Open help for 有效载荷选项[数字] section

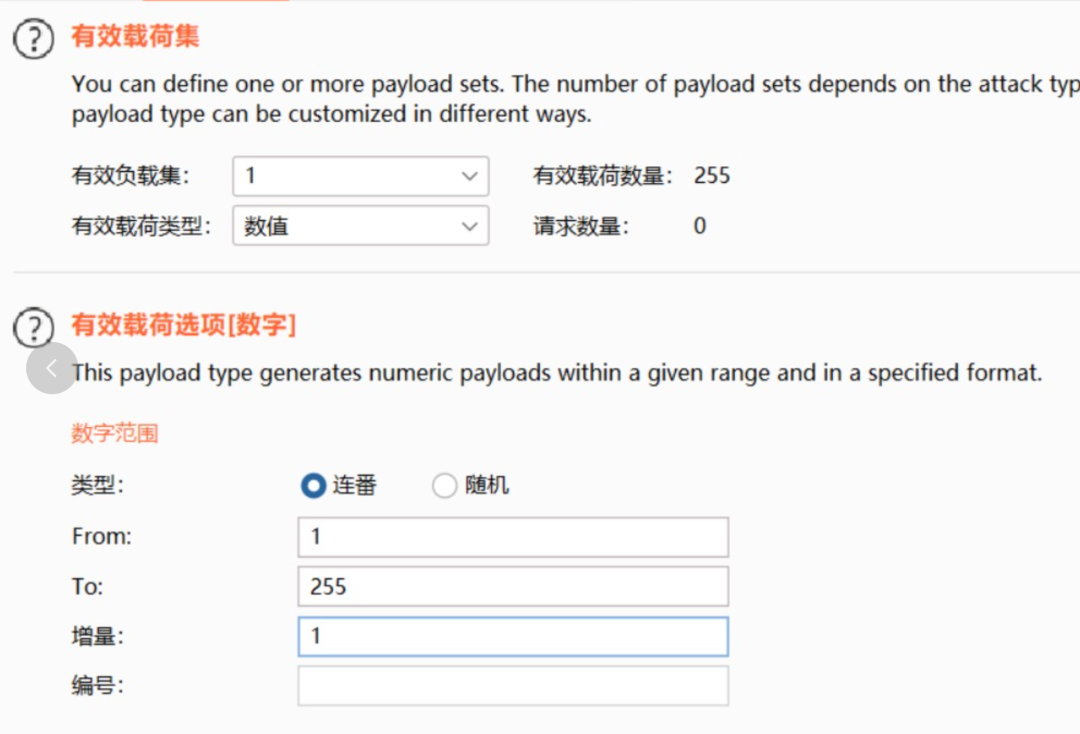click(x=33, y=327)
